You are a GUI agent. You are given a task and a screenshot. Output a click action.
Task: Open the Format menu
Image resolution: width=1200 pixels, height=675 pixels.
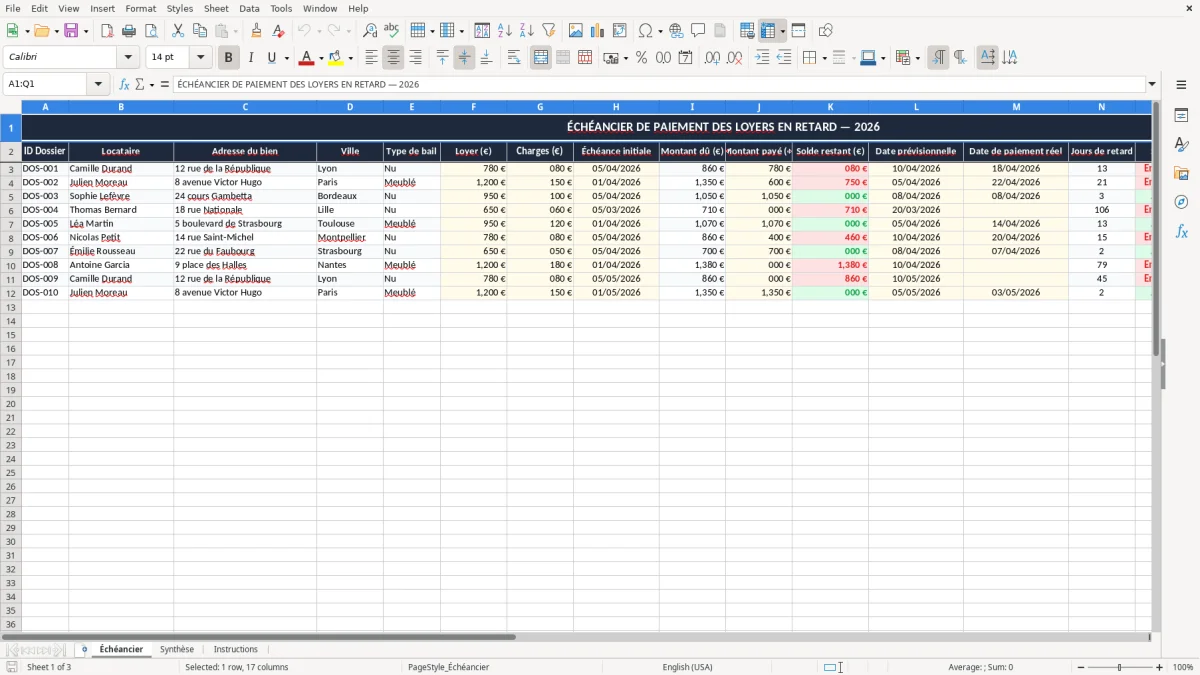(141, 8)
